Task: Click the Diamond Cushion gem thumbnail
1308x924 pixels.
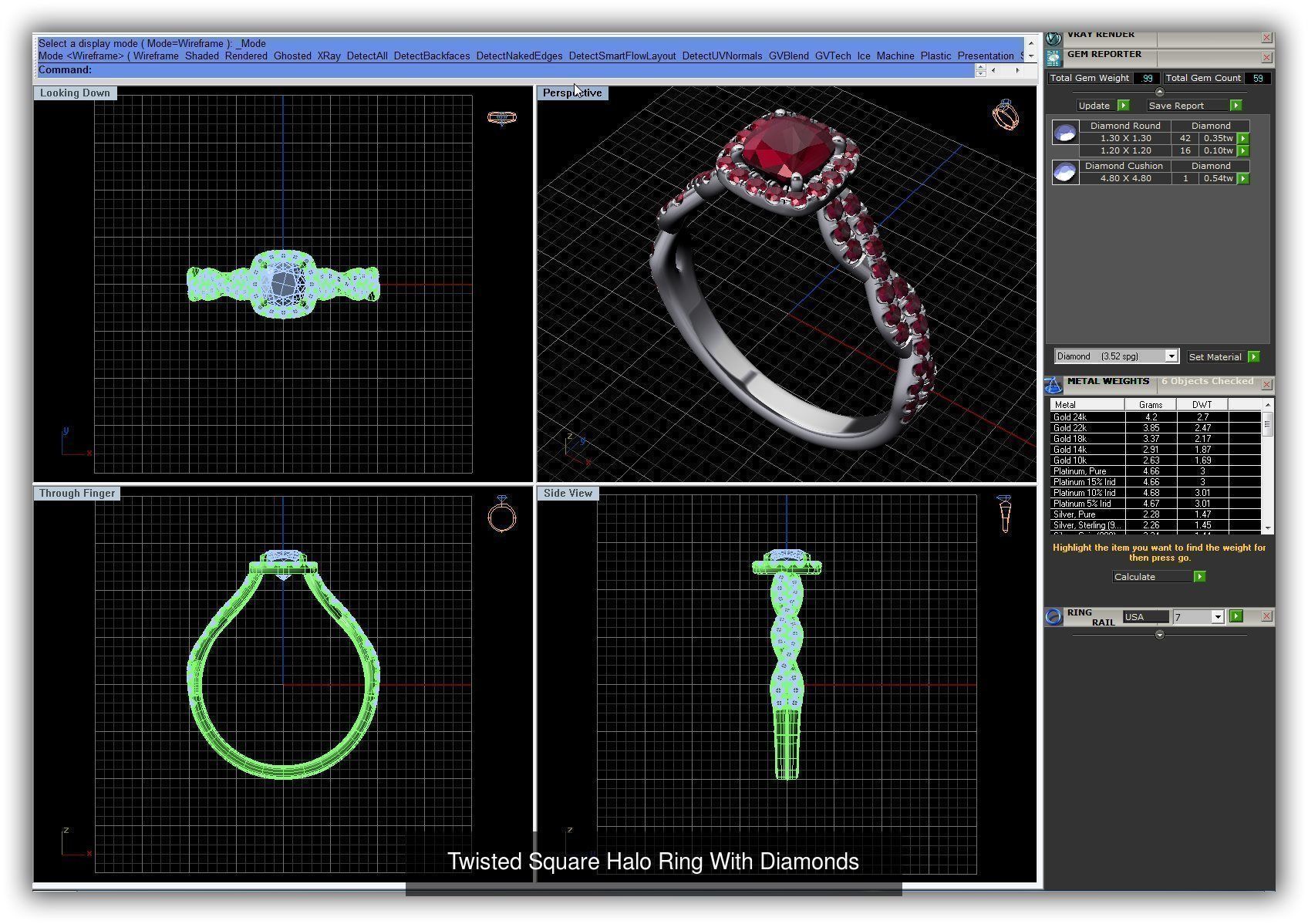Action: click(1065, 172)
